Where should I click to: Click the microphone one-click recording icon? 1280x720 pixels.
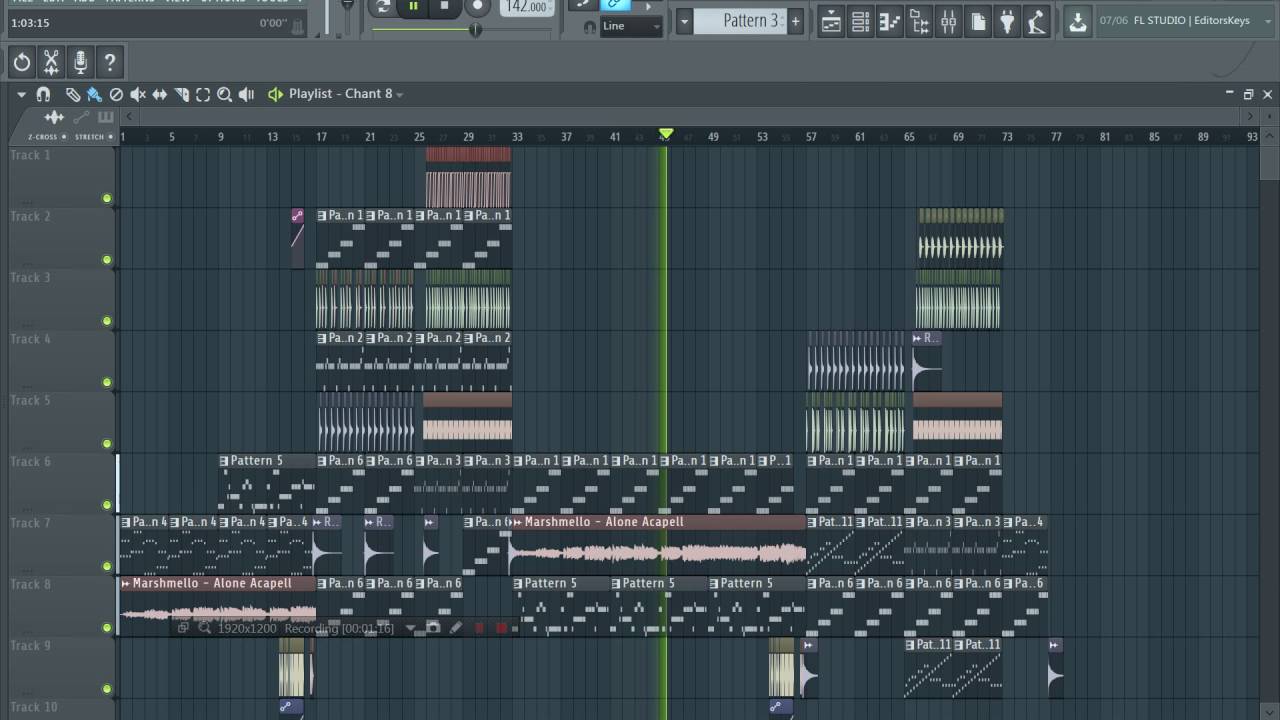(80, 63)
